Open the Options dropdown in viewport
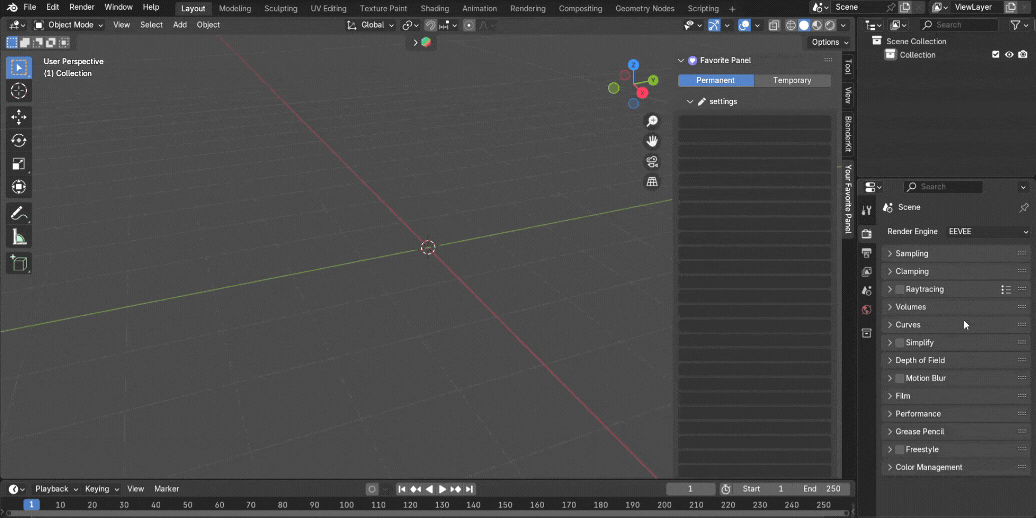The image size is (1036, 518). pos(830,42)
